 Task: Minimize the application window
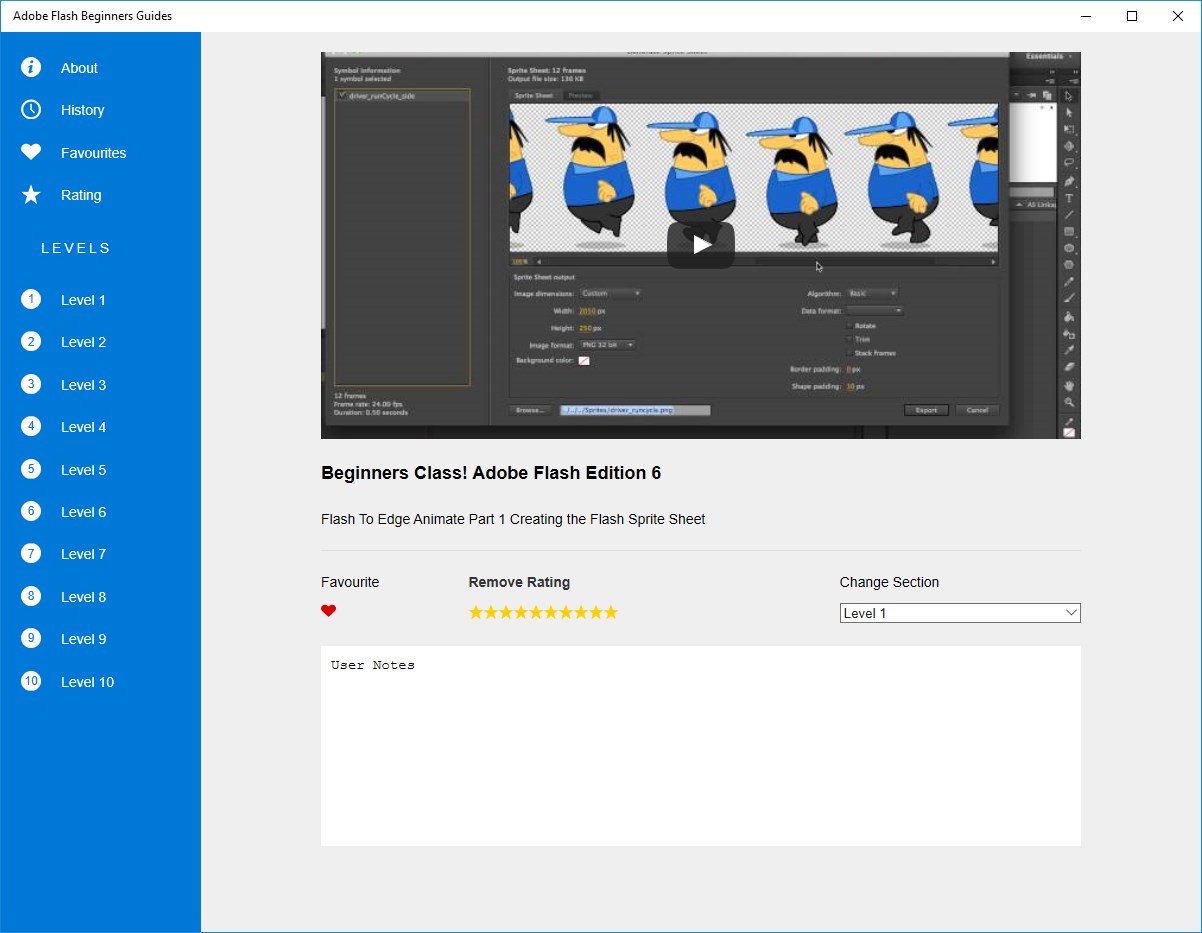tap(1086, 16)
